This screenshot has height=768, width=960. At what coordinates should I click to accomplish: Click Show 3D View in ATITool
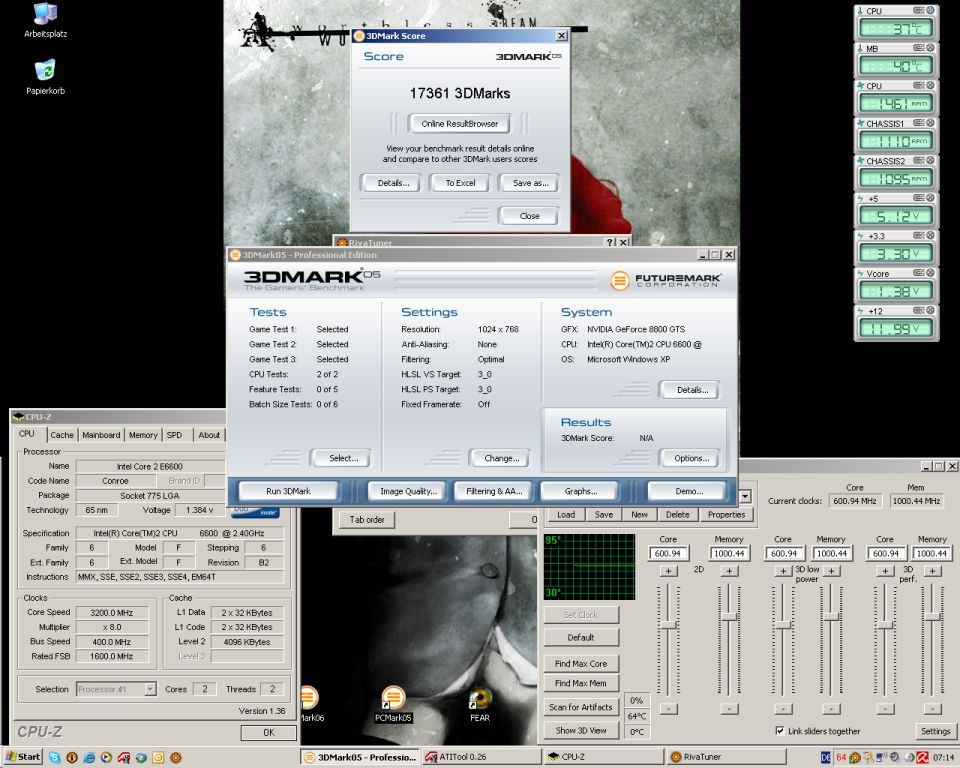coord(581,731)
